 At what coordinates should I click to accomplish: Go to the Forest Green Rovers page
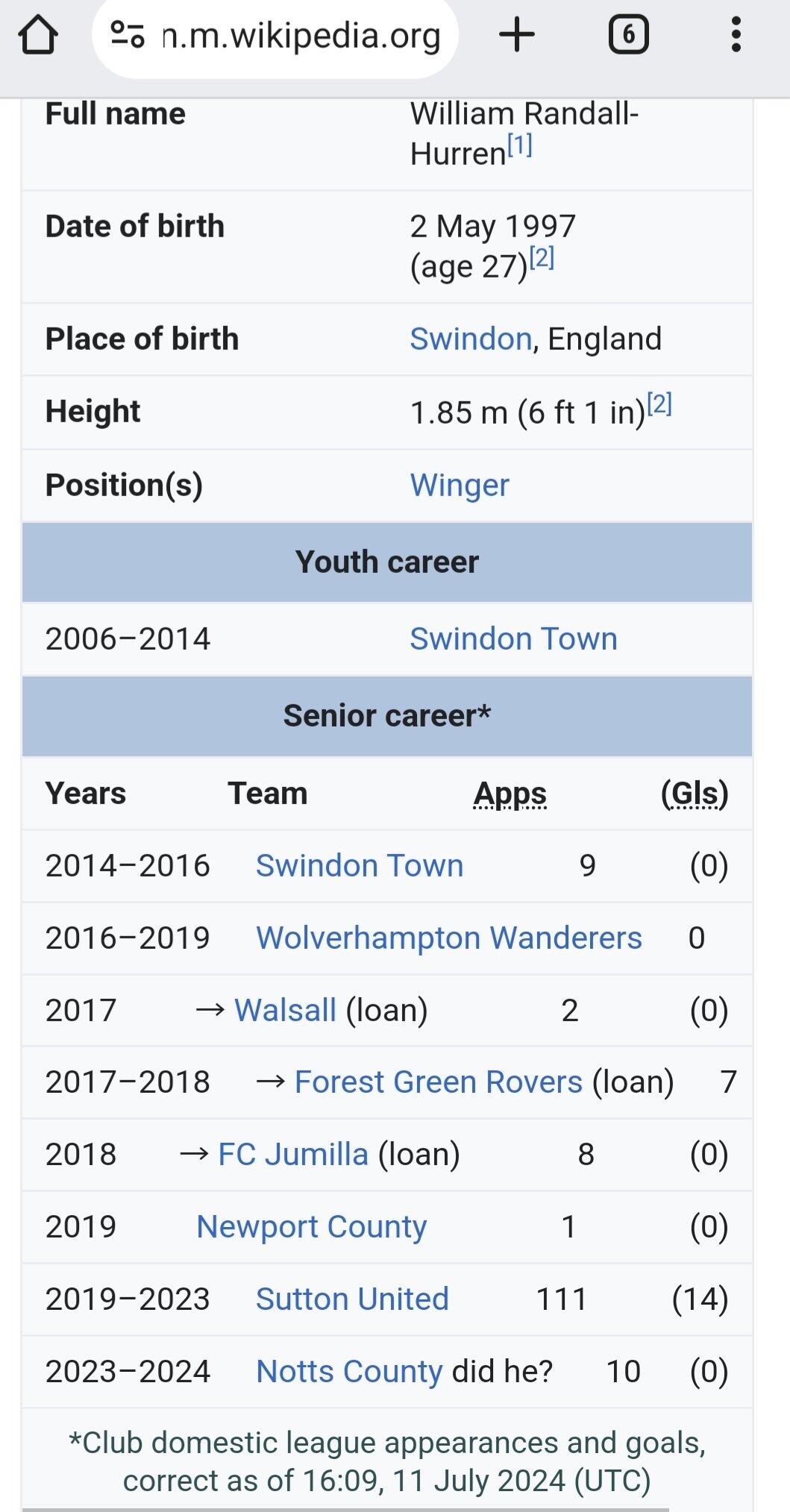click(439, 1082)
